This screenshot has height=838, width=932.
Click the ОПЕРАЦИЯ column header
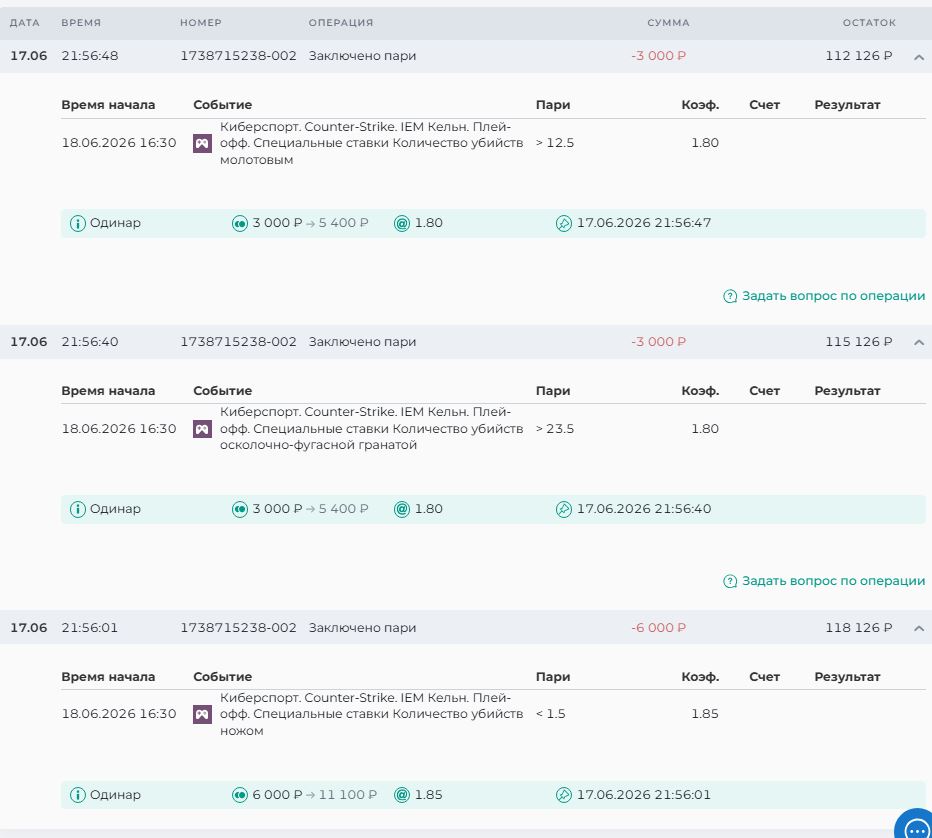341,23
